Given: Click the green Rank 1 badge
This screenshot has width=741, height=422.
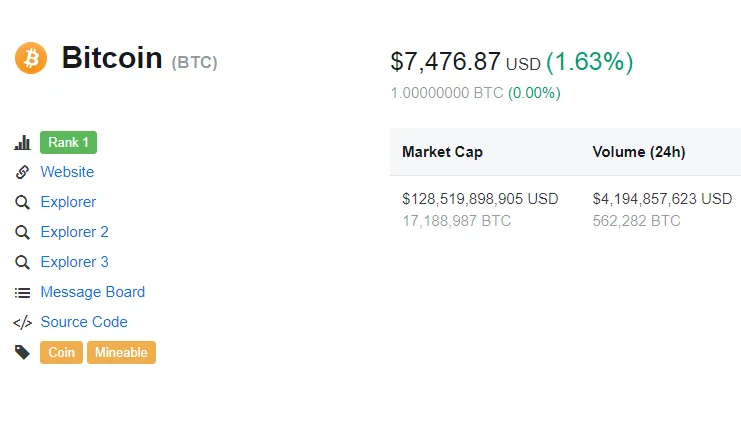Looking at the screenshot, I should tap(69, 142).
